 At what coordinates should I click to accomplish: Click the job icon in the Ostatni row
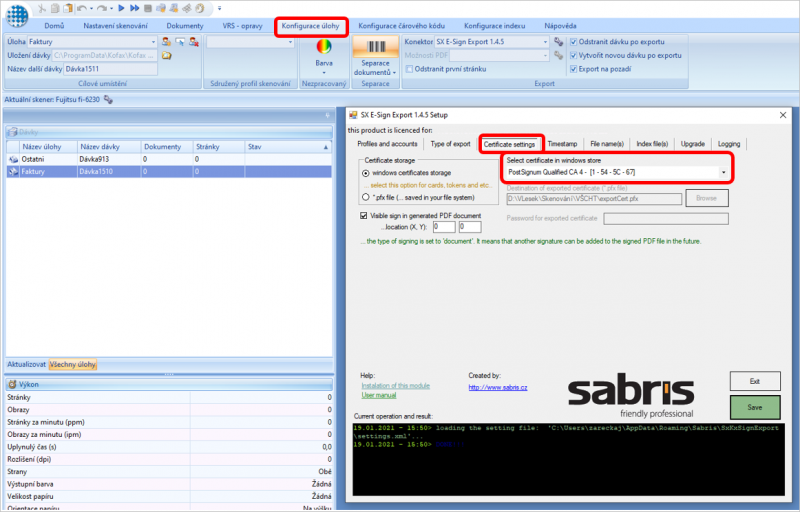(13, 159)
